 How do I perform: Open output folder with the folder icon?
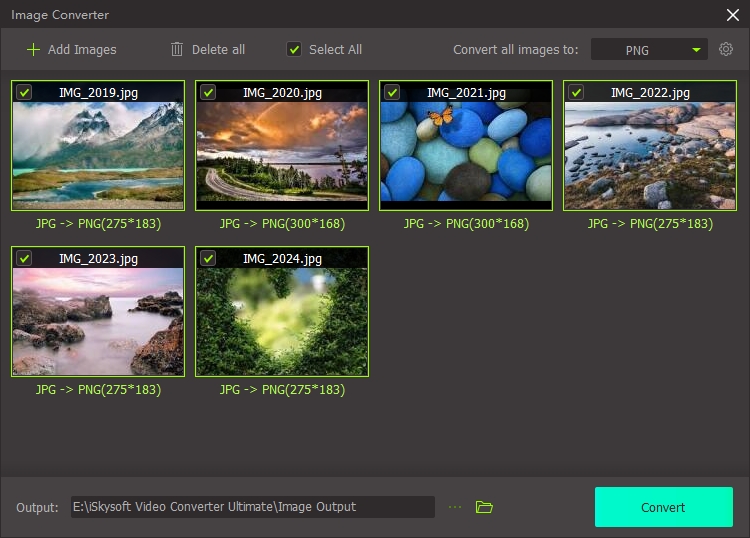pyautogui.click(x=484, y=507)
